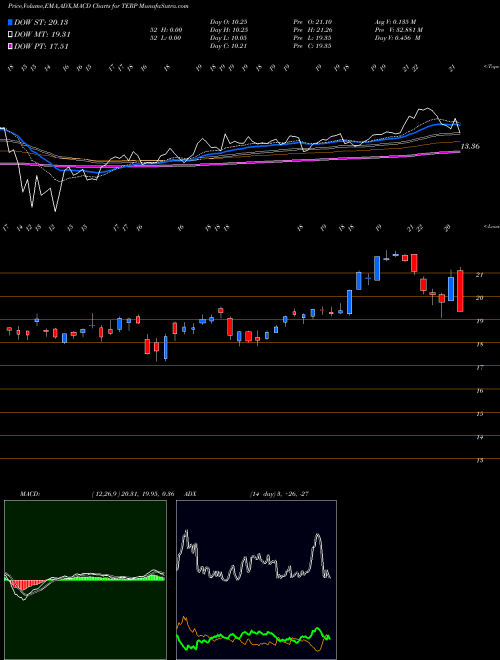Select the Day V: 0.456 M value
Screen dimensions: 500x660
coord(397,38)
